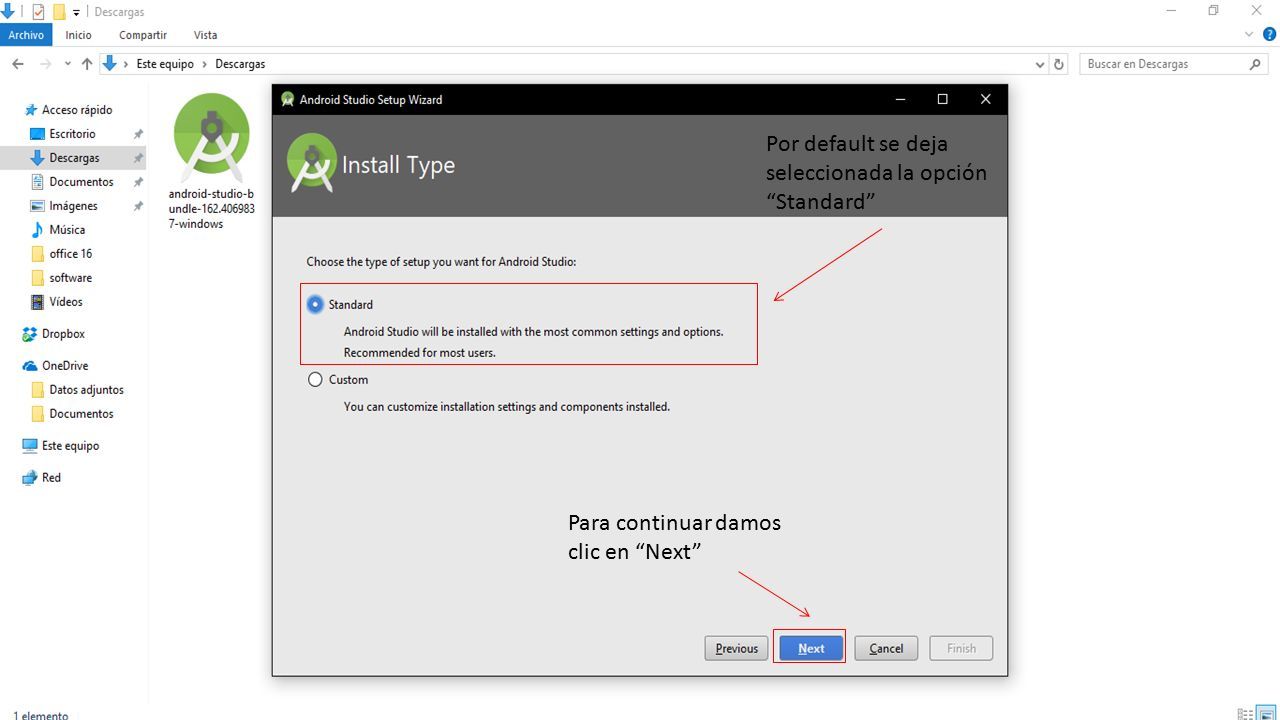Select Dropbox in the navigation pane
Screen dimensions: 1280x720
(x=62, y=334)
